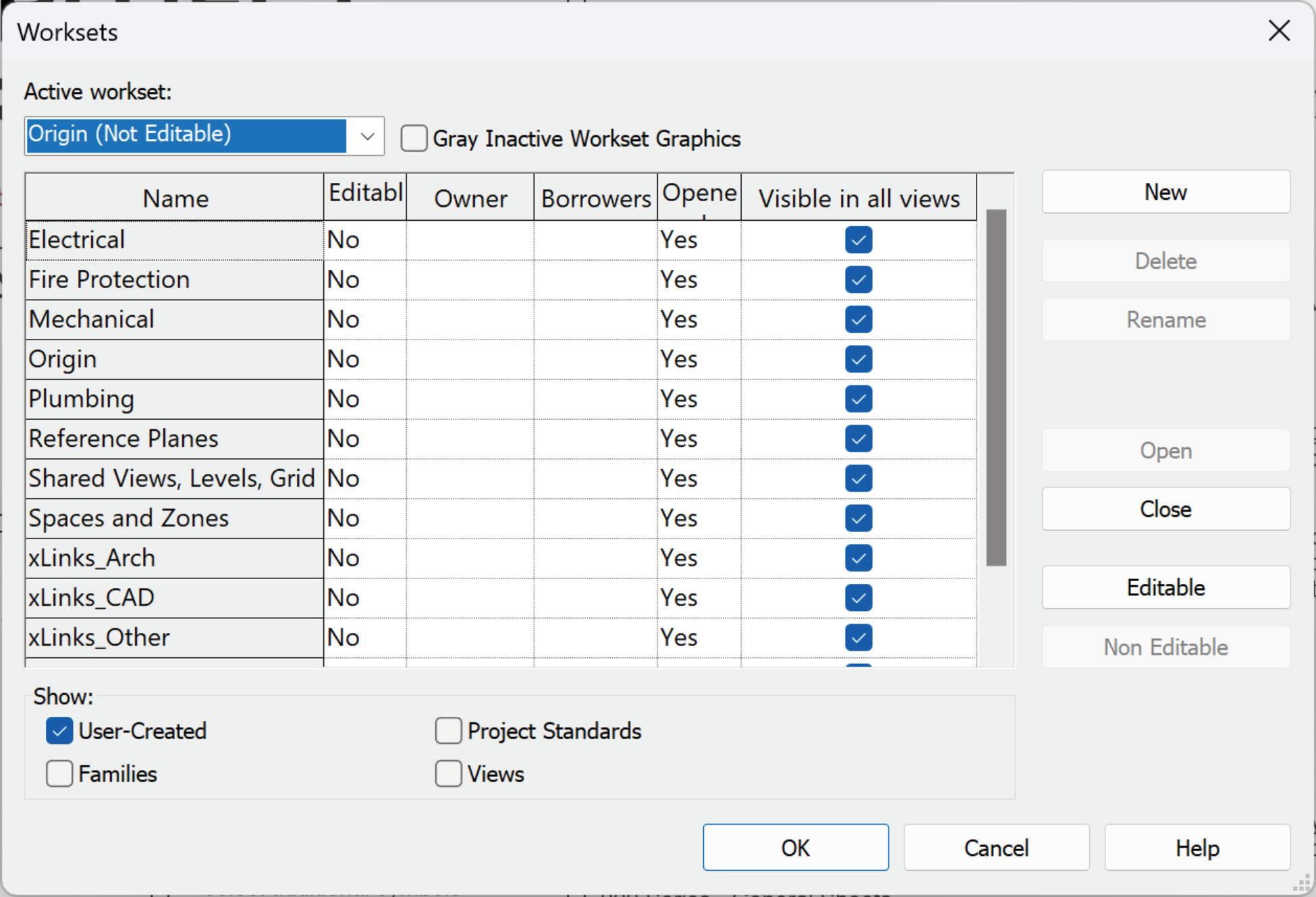
Task: Enable Gray Inactive Workset Graphics checkbox
Action: pos(414,138)
